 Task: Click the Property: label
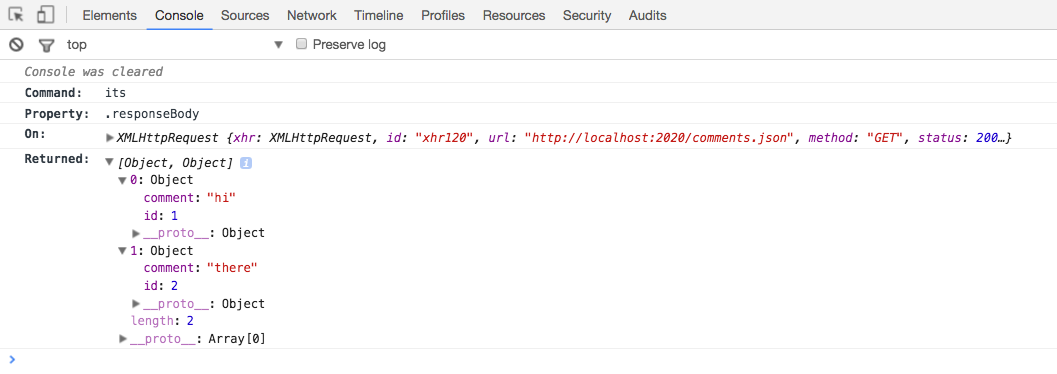[57, 114]
